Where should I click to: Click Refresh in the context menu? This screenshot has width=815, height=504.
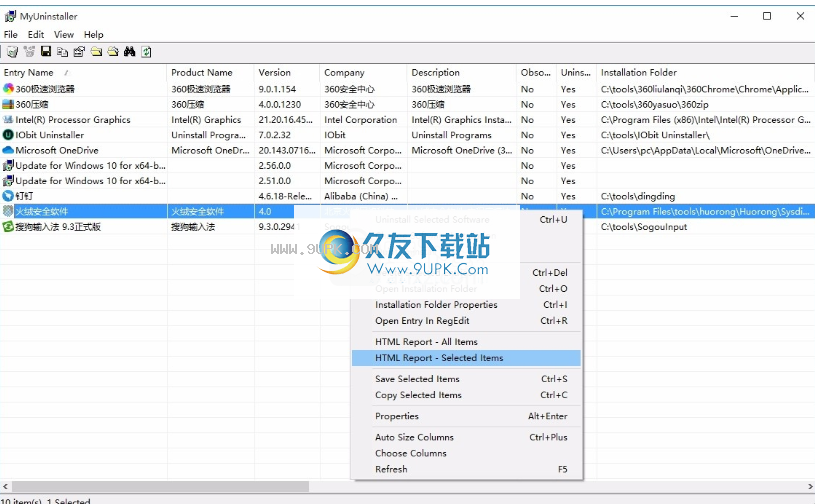click(x=466, y=469)
